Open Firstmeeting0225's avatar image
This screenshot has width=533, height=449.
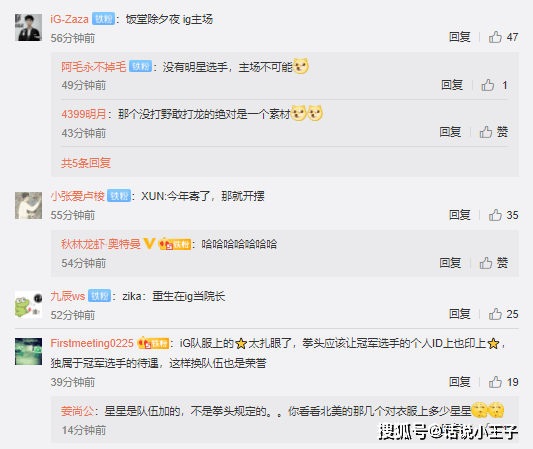pyautogui.click(x=29, y=351)
